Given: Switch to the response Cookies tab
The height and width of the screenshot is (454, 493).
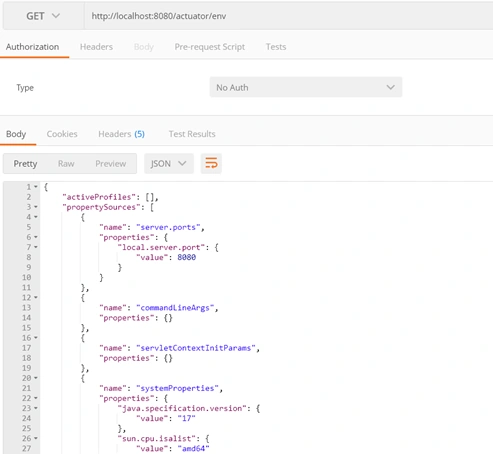Looking at the screenshot, I should [62, 134].
